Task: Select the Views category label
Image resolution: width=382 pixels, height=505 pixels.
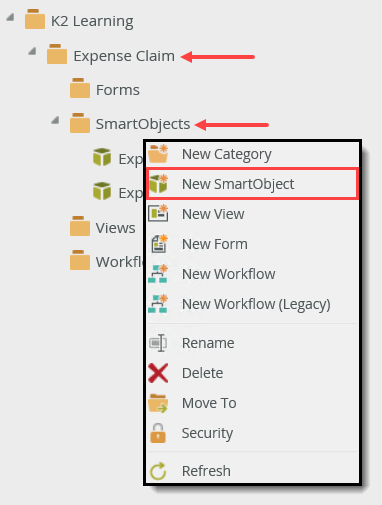Action: [x=115, y=228]
